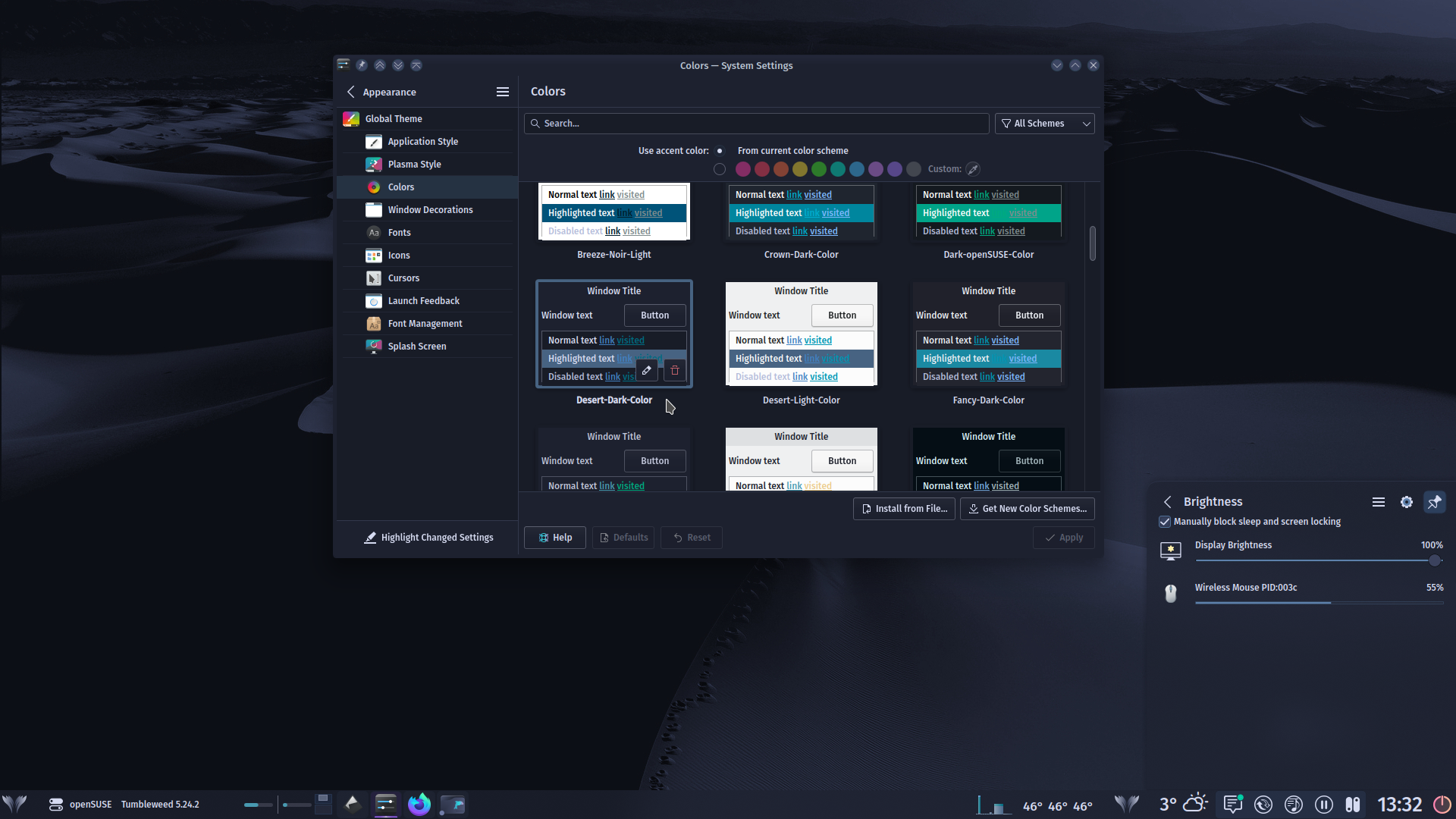Open openSUSE application launcher icon
The width and height of the screenshot is (1456, 819).
[x=14, y=805]
